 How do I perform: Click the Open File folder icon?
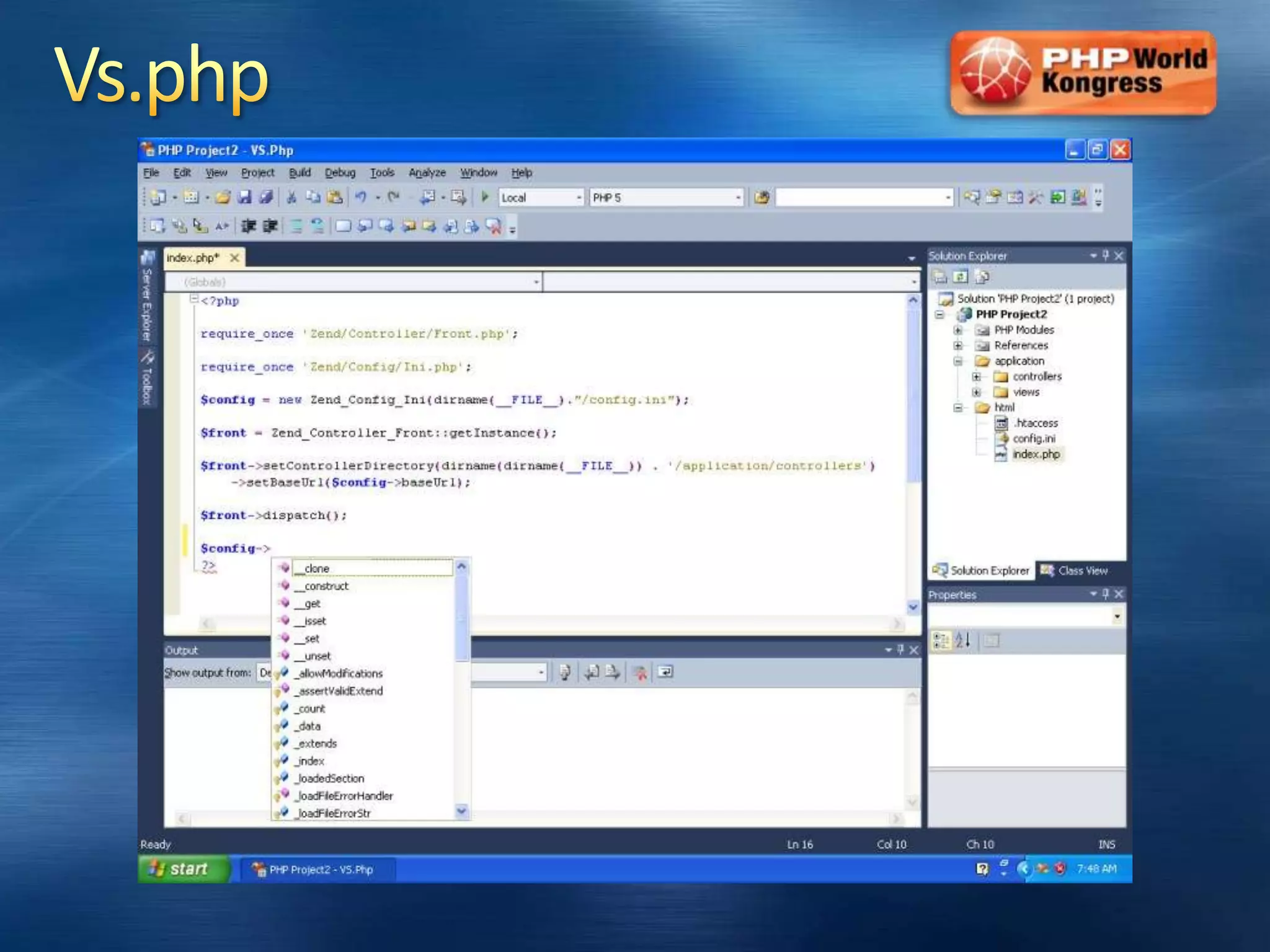tap(223, 197)
